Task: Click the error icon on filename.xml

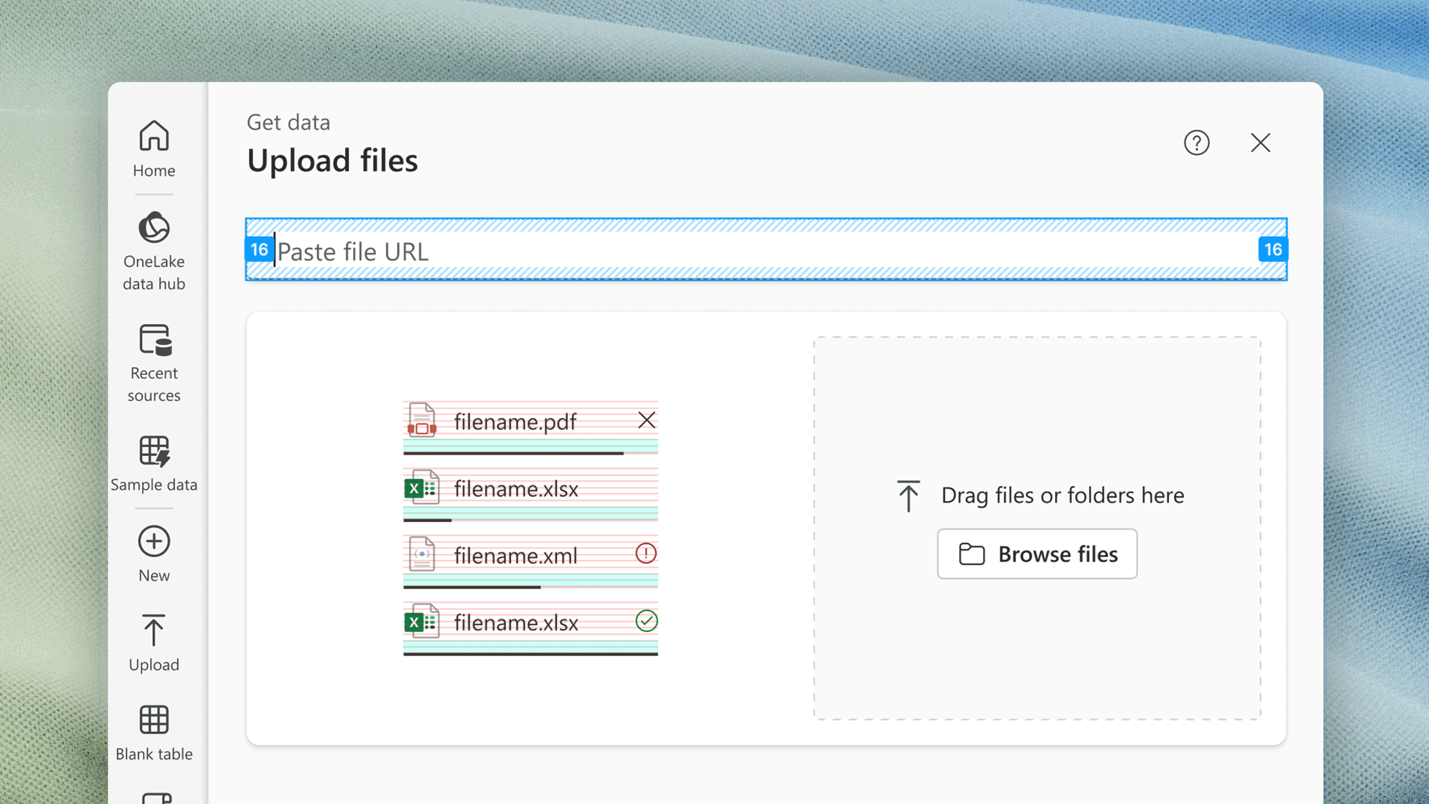Action: (x=646, y=553)
